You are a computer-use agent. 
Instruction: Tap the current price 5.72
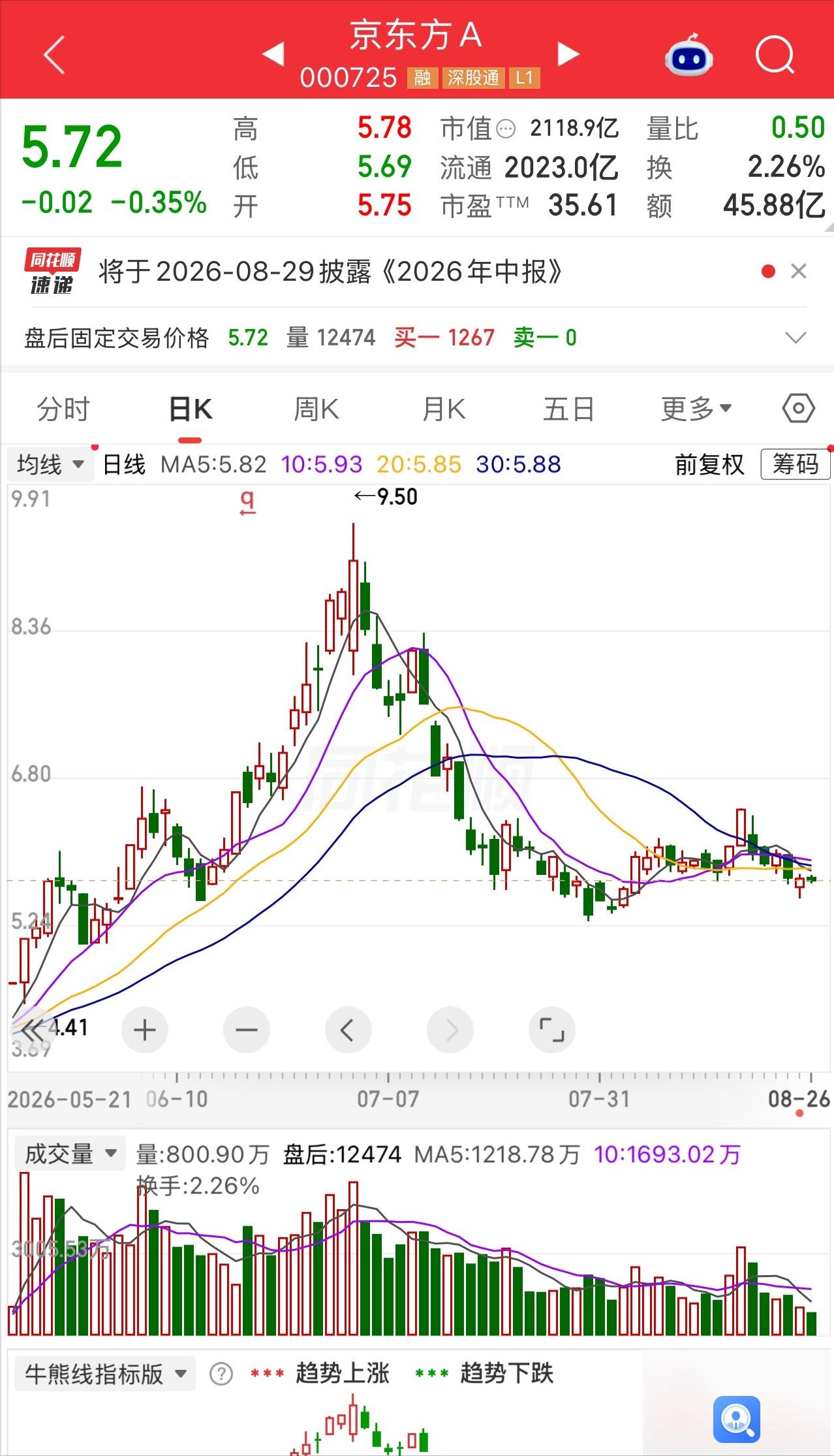pos(72,147)
